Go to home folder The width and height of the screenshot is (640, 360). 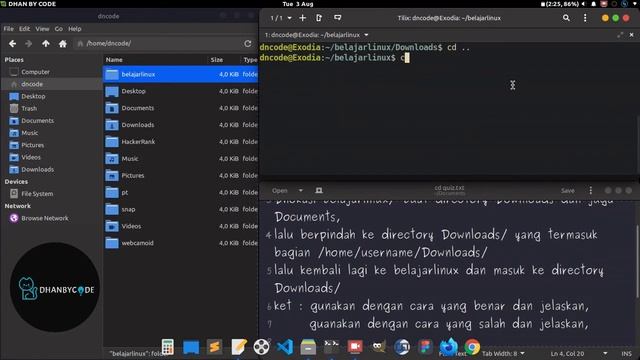[x=62, y=43]
